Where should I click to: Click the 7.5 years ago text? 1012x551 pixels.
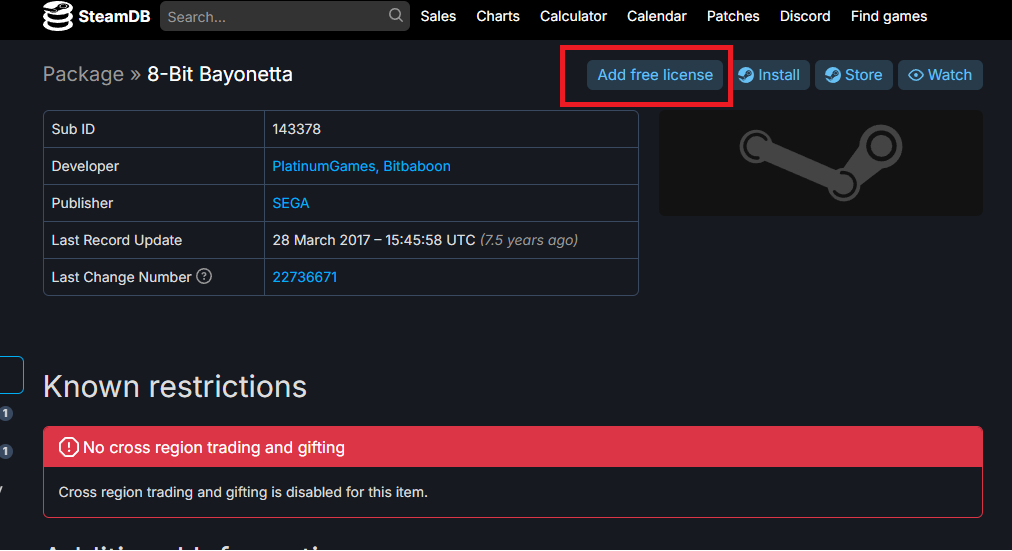tap(529, 240)
